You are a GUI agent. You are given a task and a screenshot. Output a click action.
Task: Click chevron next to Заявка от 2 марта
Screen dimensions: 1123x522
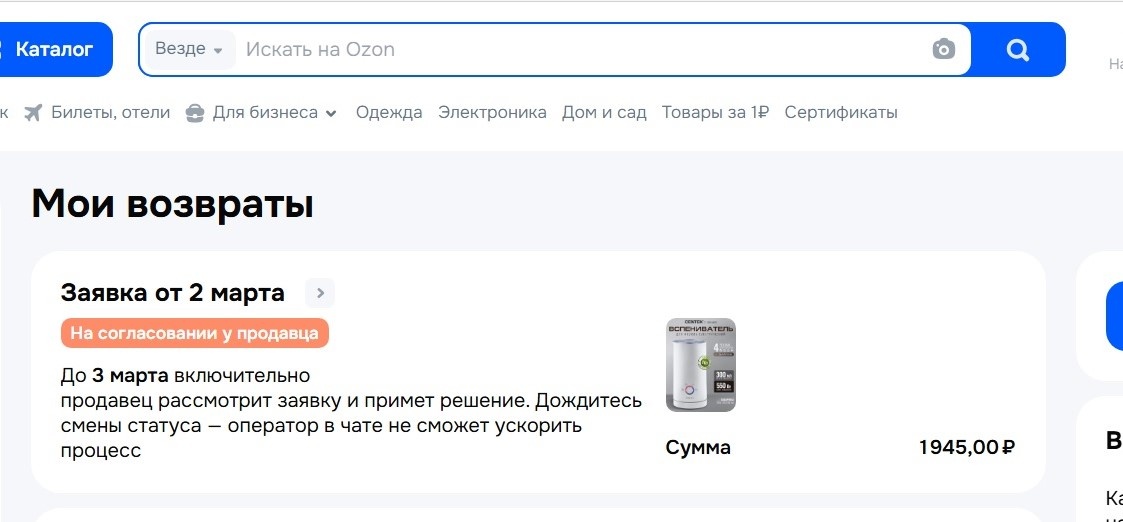(320, 293)
